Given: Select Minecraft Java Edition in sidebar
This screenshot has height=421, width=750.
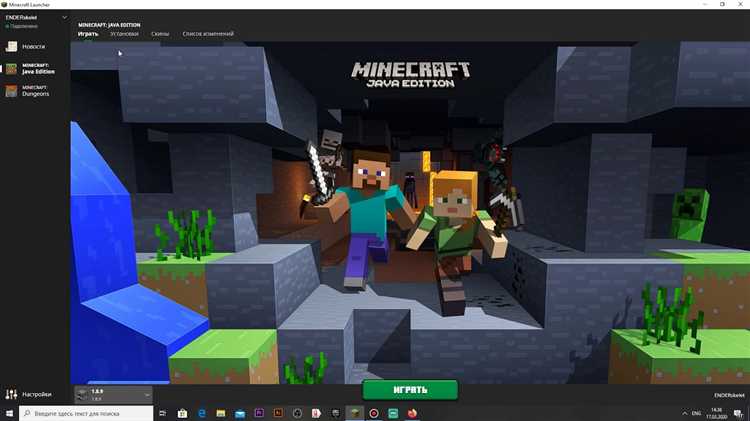Looking at the screenshot, I should 35,68.
